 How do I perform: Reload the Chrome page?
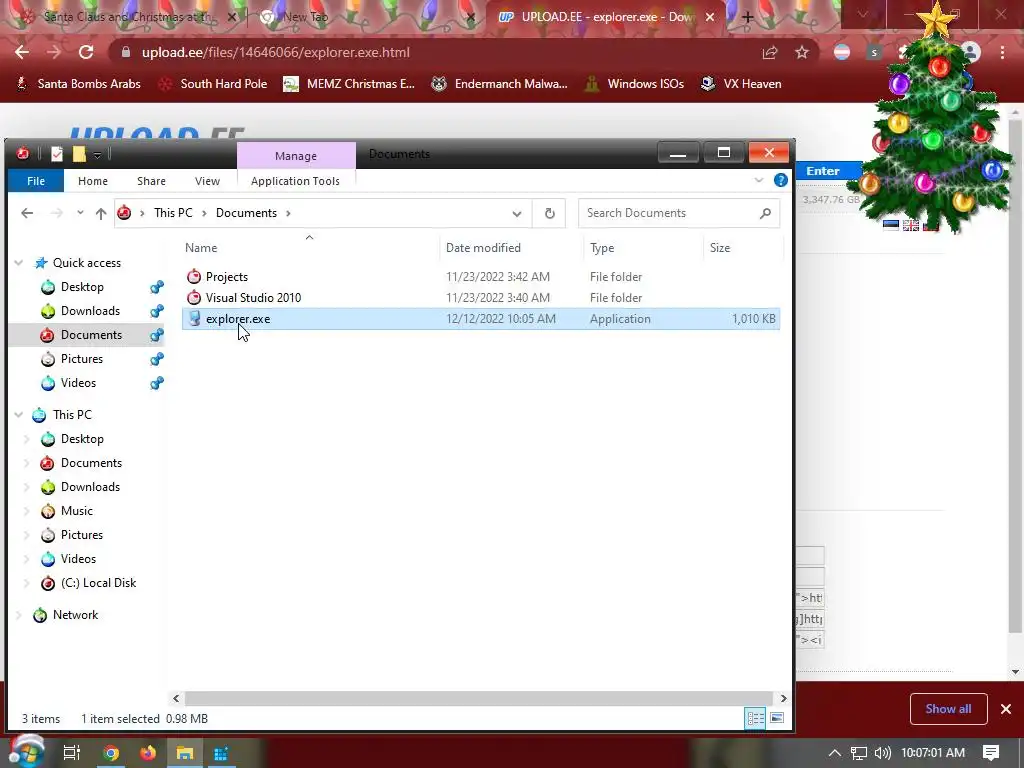[x=86, y=52]
